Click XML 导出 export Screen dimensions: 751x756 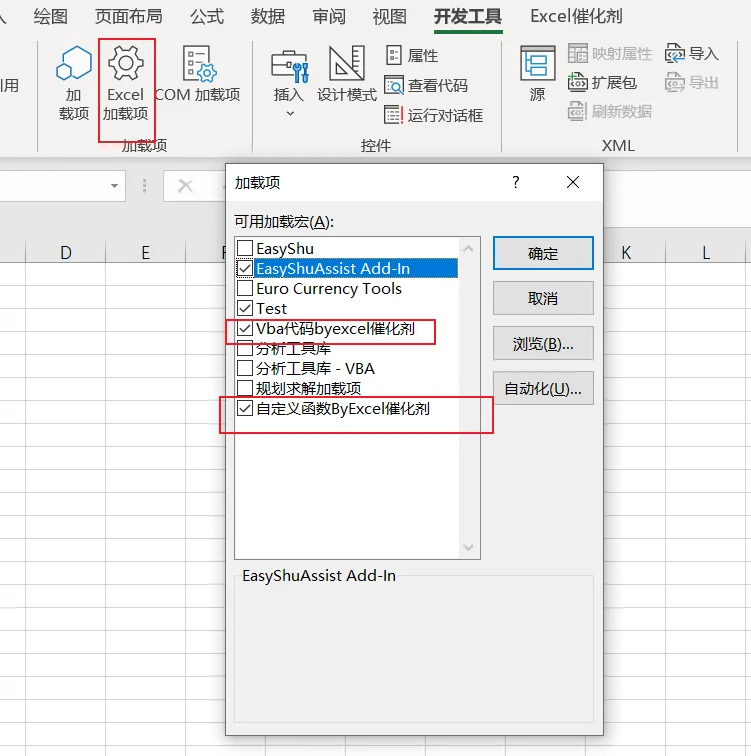pyautogui.click(x=692, y=82)
